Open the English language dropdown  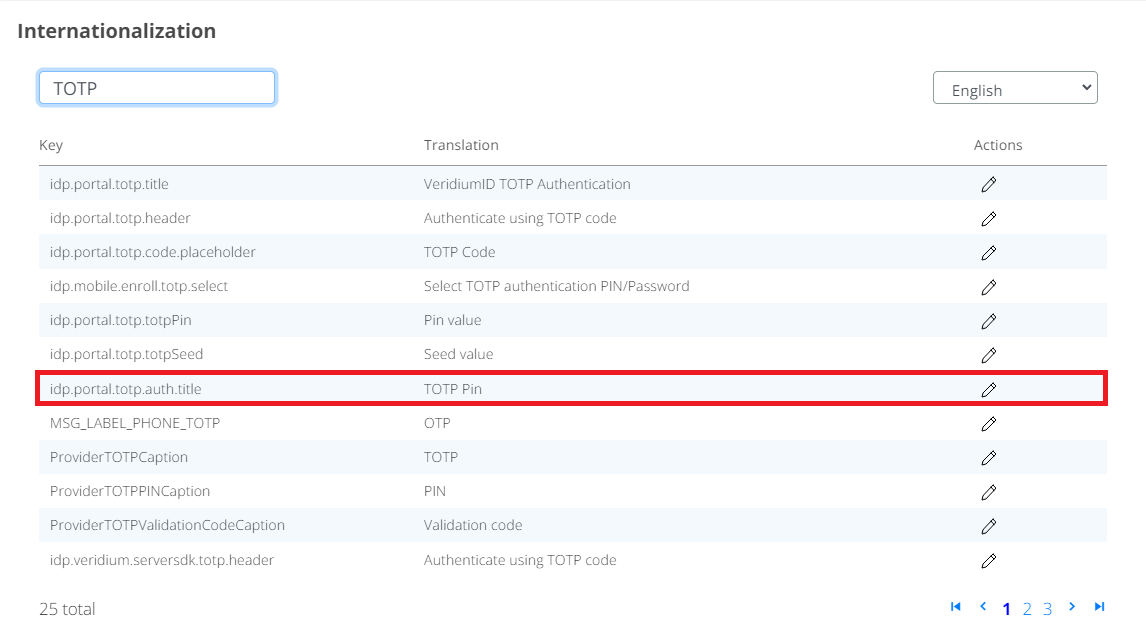coord(1014,89)
